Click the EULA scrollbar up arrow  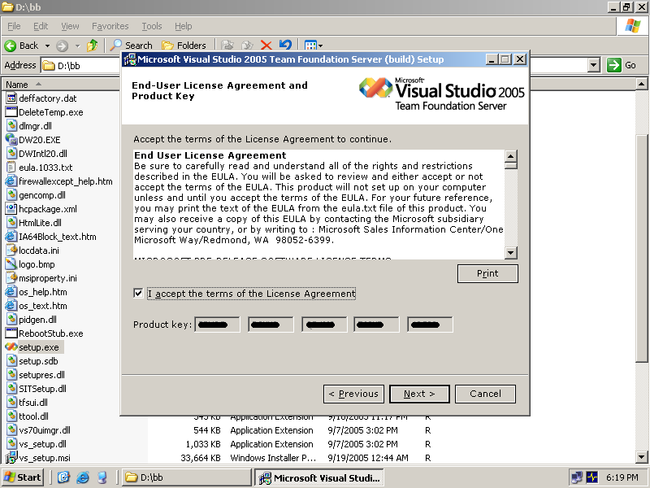511,156
